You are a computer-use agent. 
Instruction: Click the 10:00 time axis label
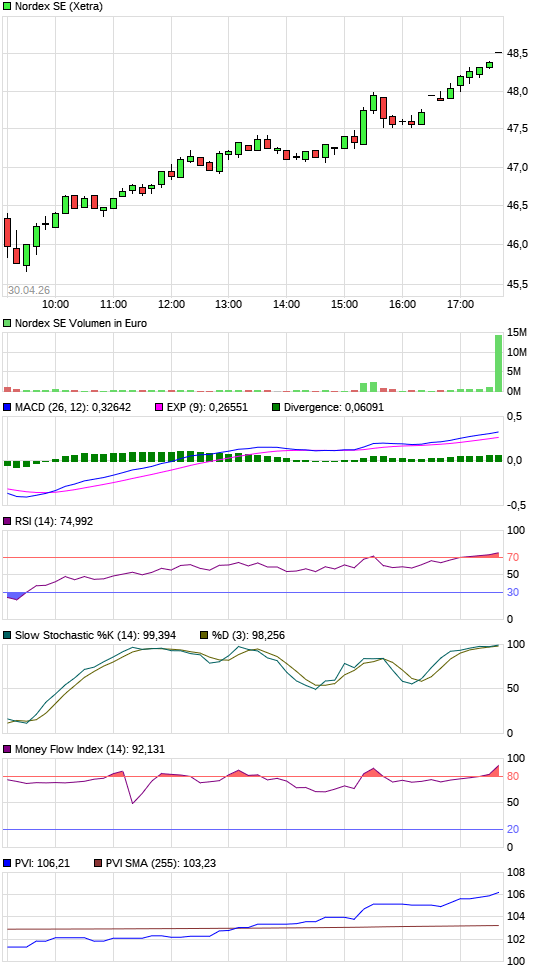(56, 304)
